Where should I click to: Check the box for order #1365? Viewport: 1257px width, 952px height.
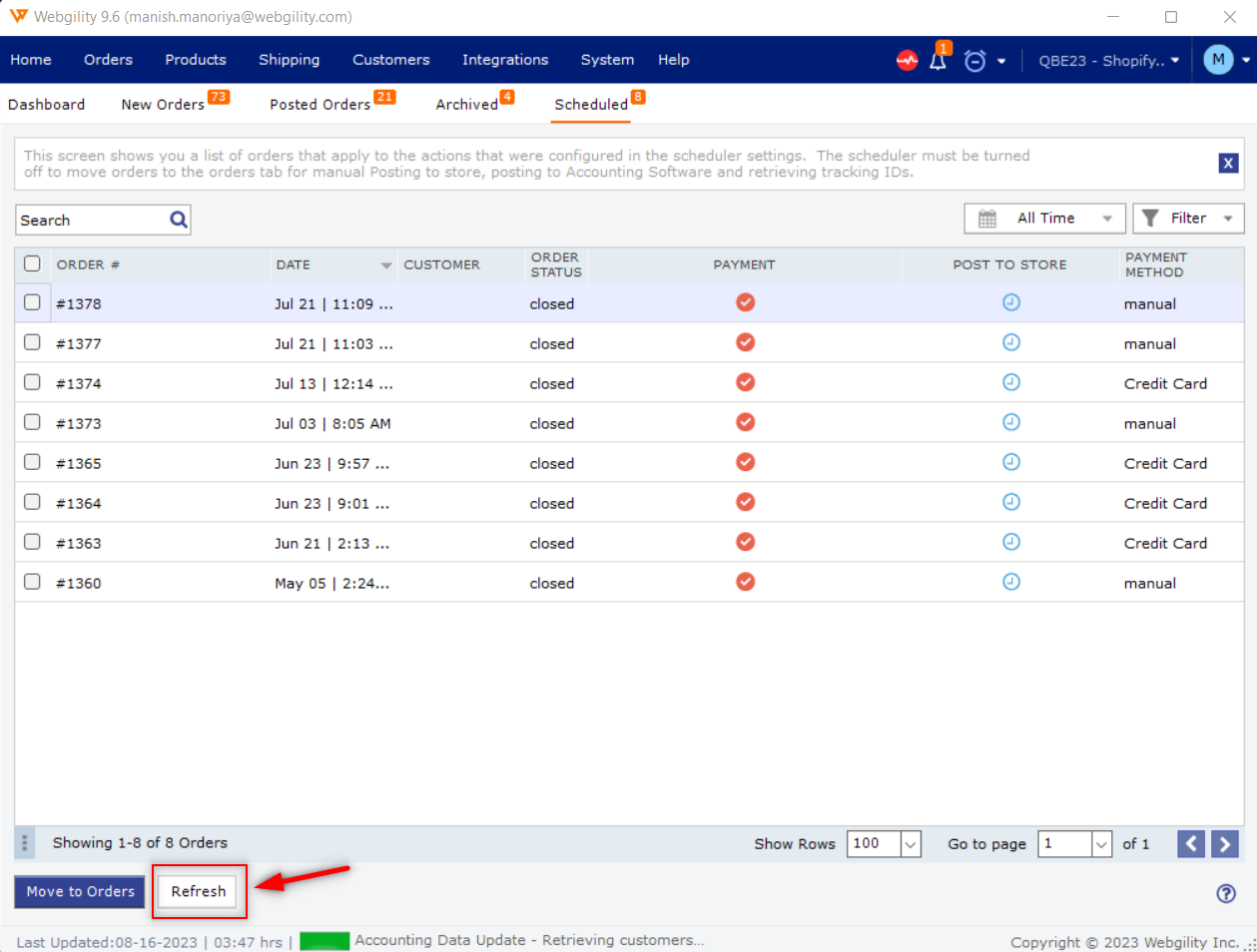pyautogui.click(x=32, y=462)
